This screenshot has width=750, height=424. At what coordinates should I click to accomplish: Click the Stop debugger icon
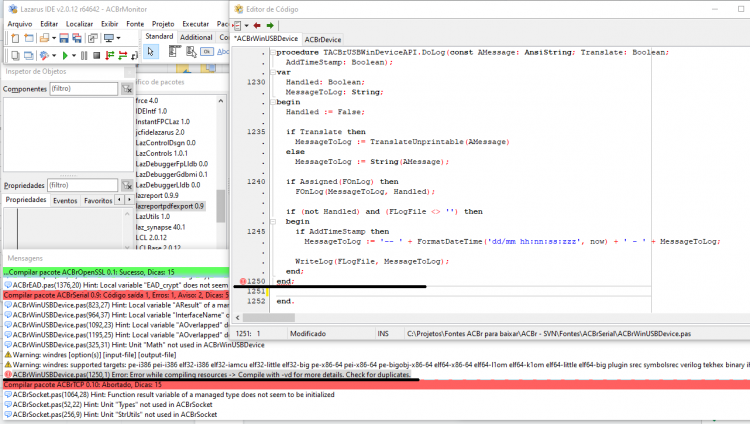[x=96, y=56]
